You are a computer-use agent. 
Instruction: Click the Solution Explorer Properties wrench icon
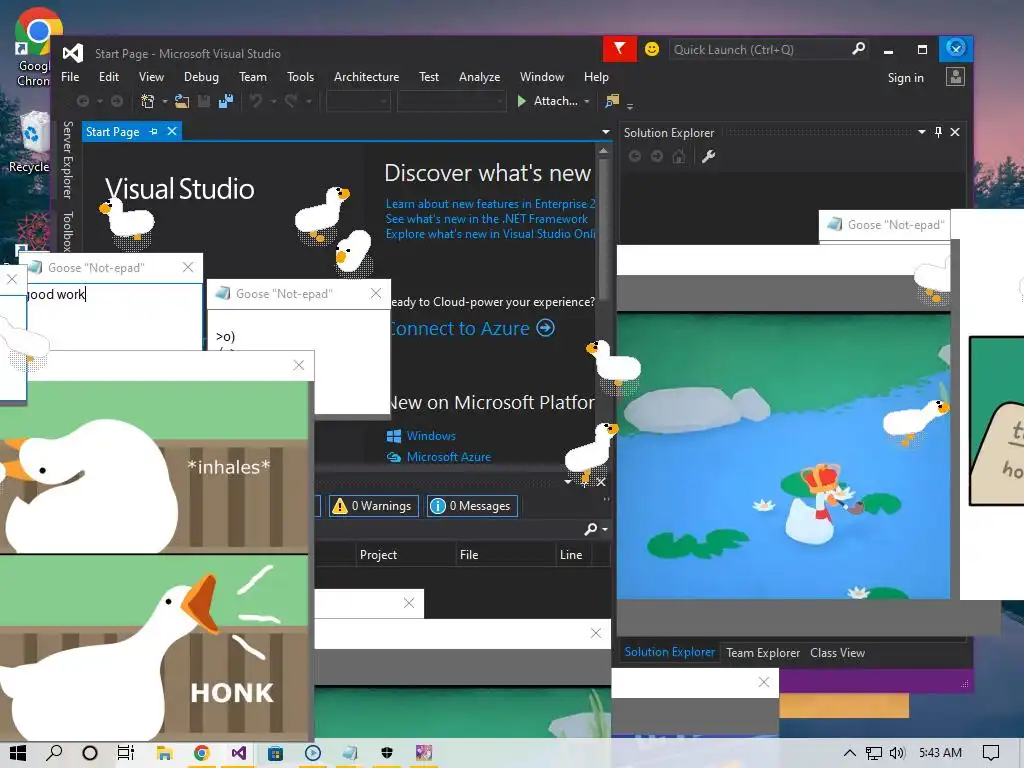pos(709,156)
